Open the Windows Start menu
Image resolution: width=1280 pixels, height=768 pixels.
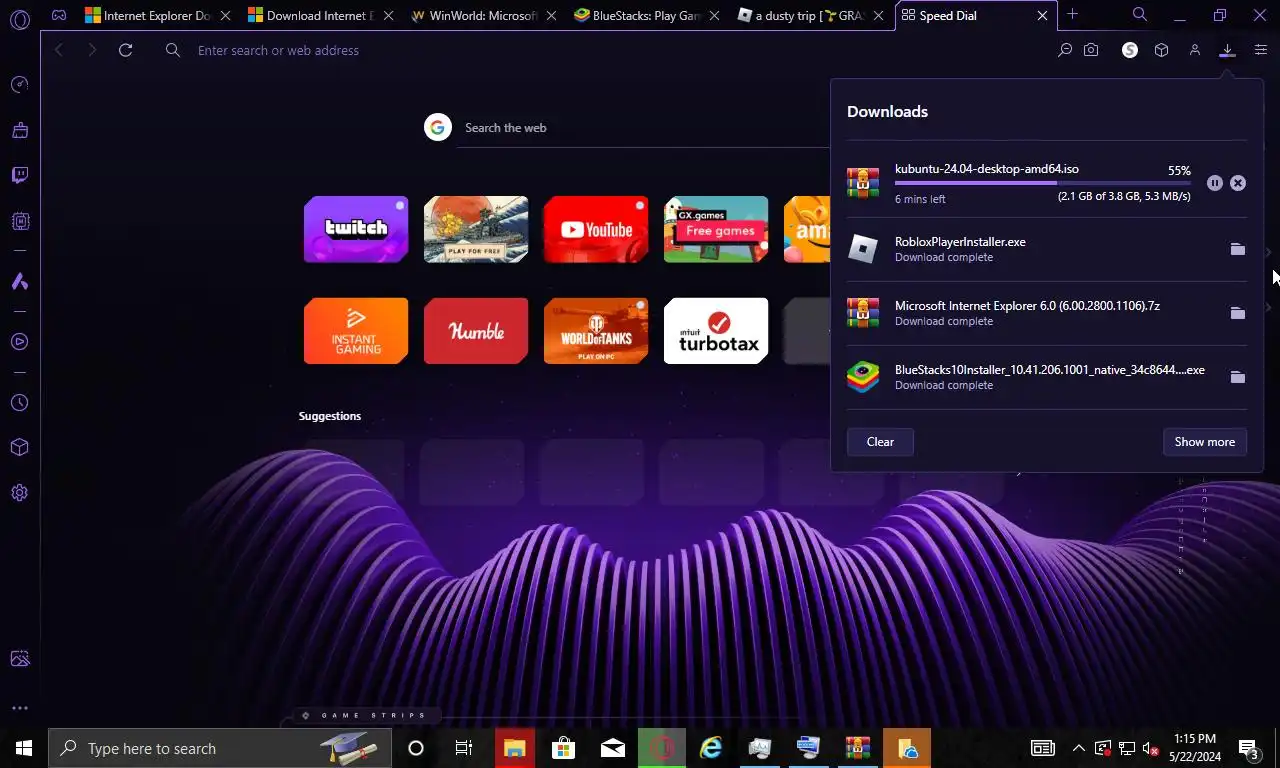click(x=23, y=748)
